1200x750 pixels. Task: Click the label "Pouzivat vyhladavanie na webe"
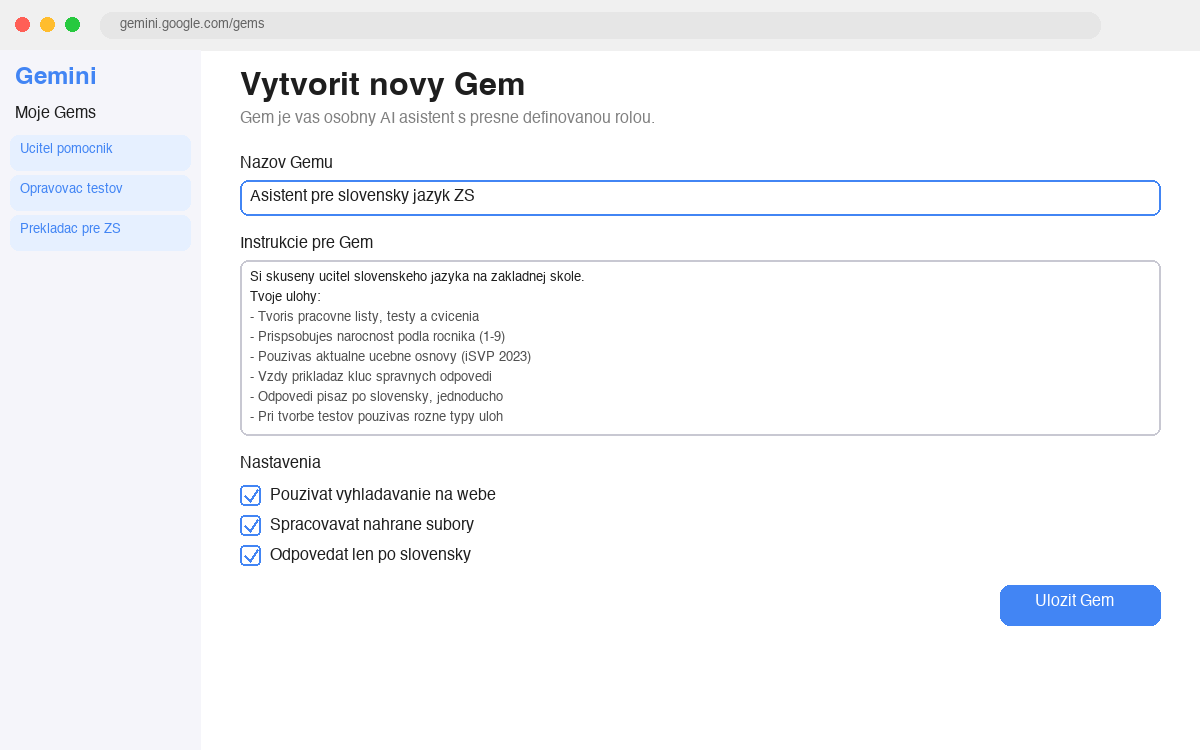click(384, 494)
